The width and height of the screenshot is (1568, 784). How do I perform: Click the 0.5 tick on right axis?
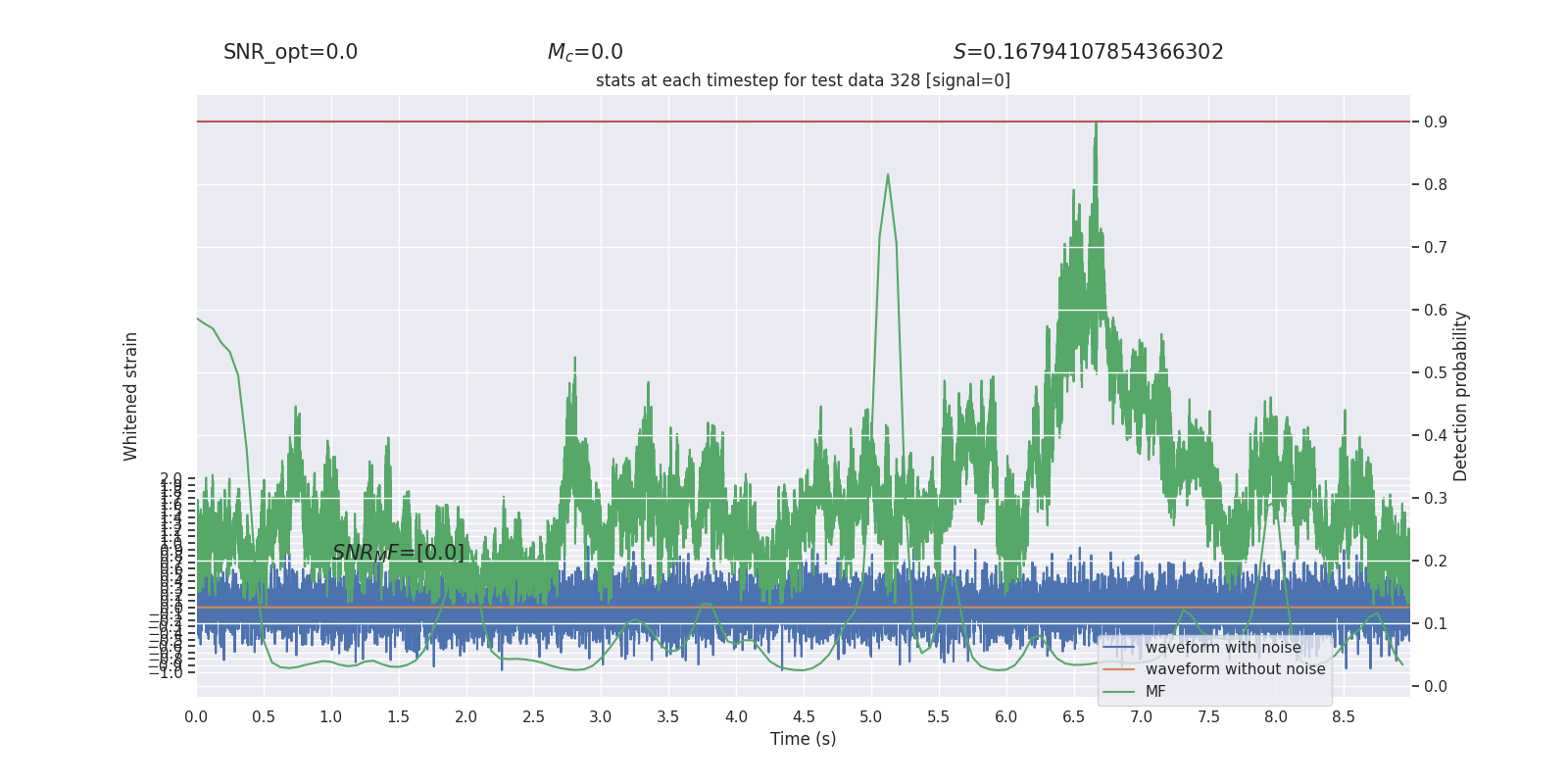(1436, 372)
